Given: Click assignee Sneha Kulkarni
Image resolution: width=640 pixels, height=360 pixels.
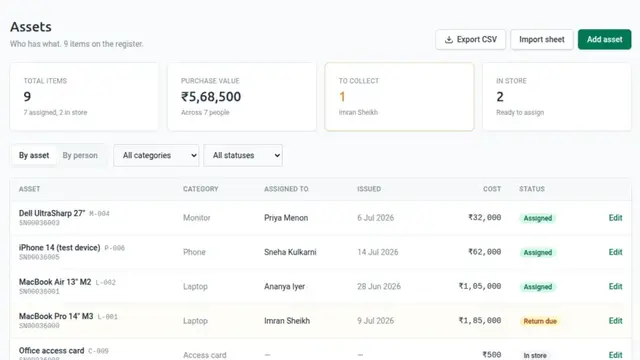Looking at the screenshot, I should coord(290,252).
